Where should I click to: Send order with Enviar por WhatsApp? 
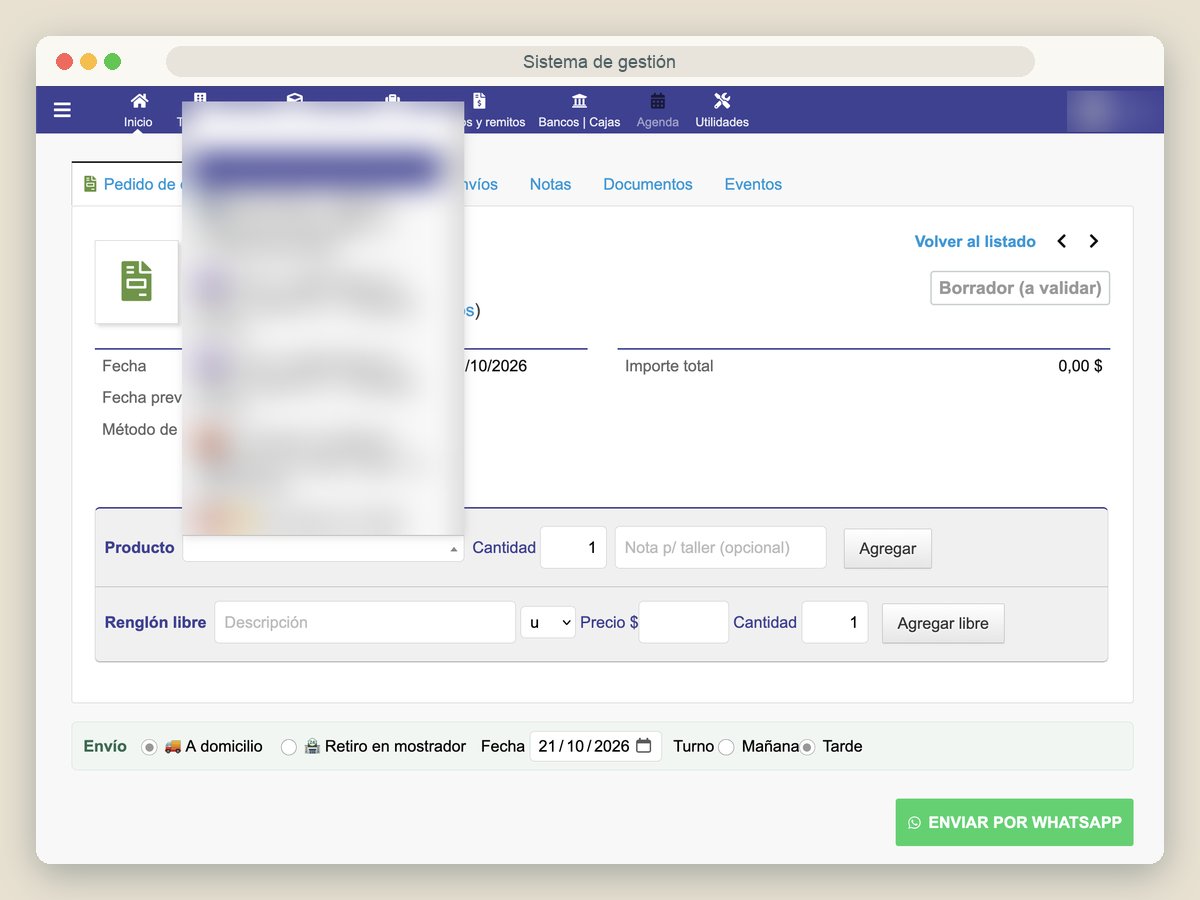[1014, 822]
